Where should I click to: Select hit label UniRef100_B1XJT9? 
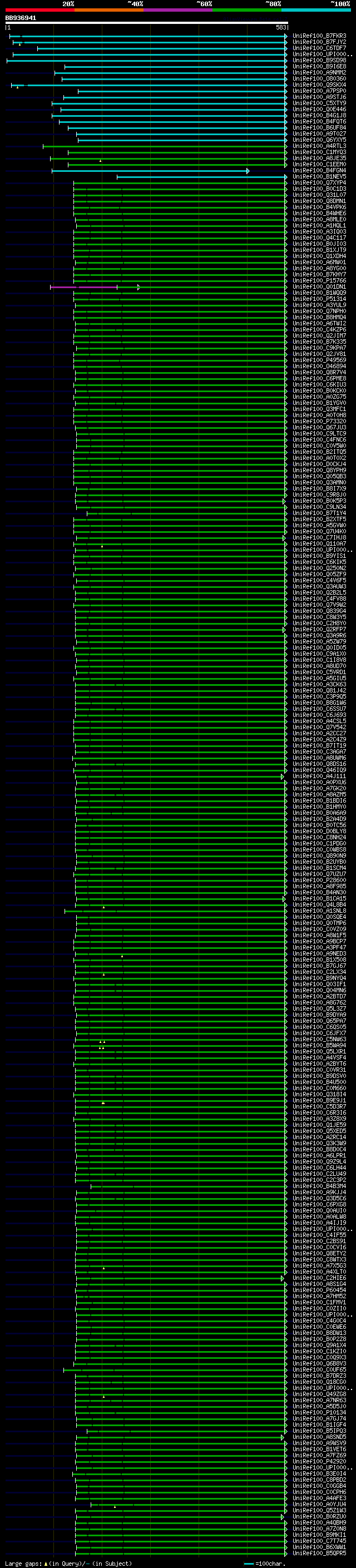click(x=319, y=250)
